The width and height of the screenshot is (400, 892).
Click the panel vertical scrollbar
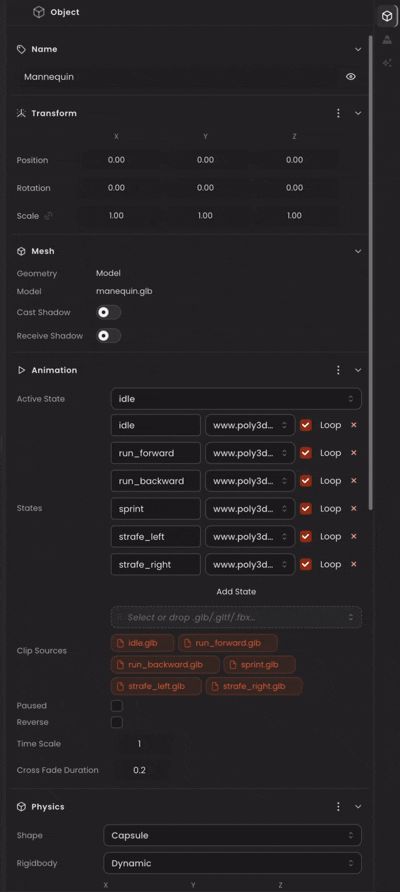point(371,272)
